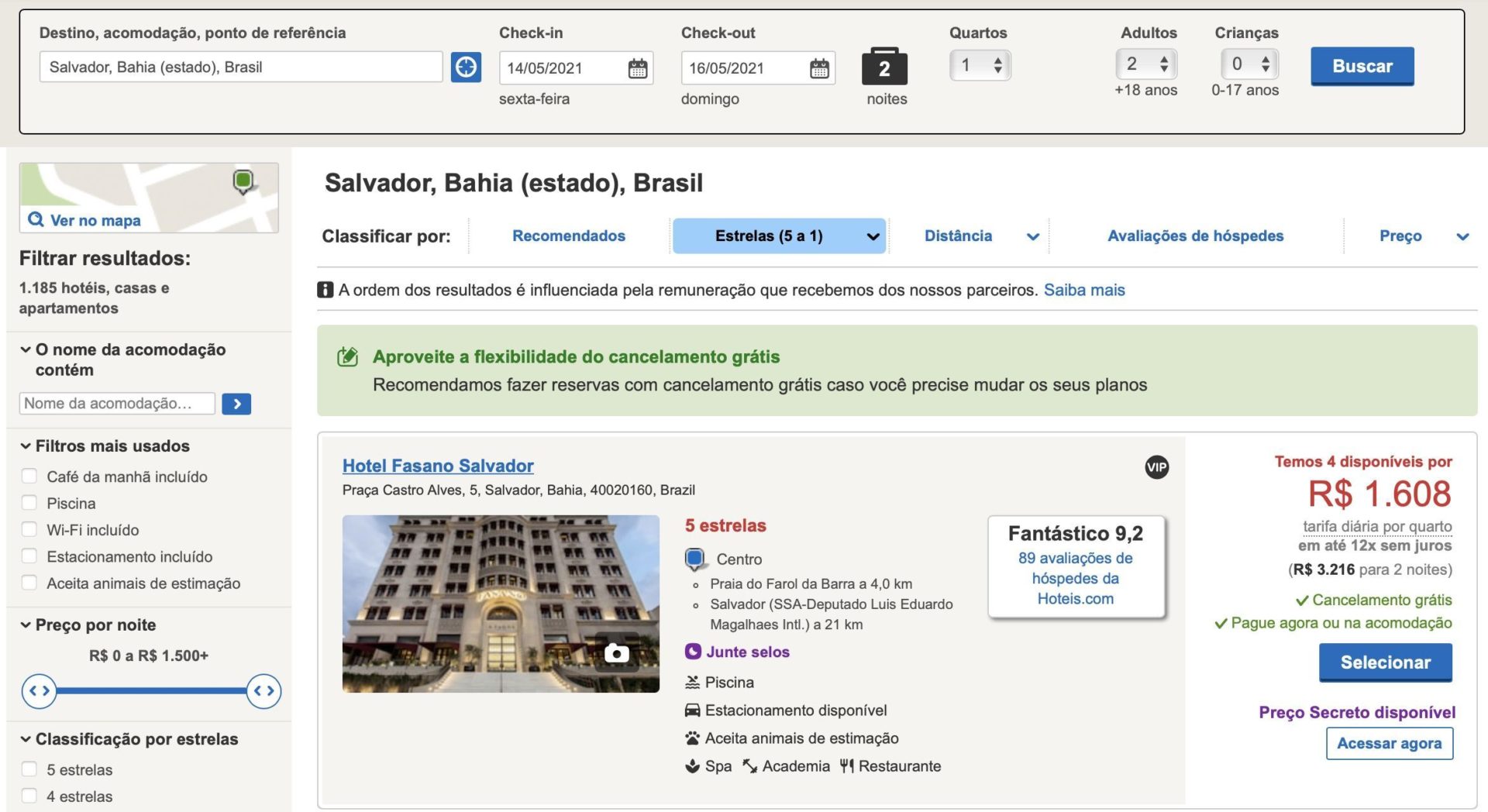1488x812 pixels.
Task: Click the destination input field
Action: (x=240, y=67)
